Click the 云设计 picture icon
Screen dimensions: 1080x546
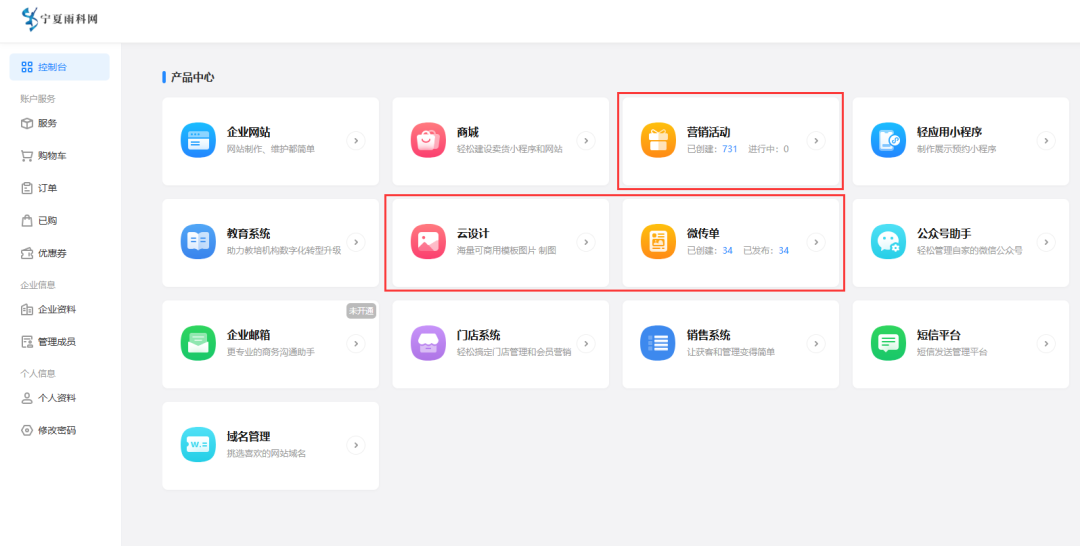pyautogui.click(x=428, y=242)
